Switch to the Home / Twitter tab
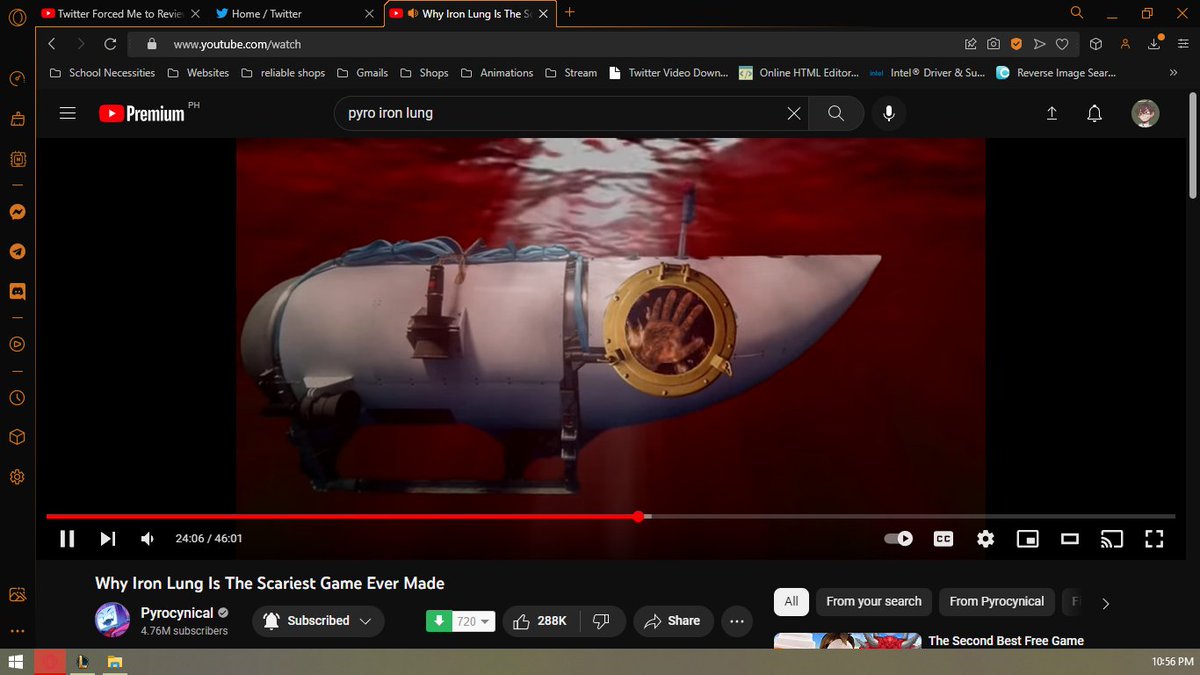This screenshot has height=675, width=1200. point(295,14)
